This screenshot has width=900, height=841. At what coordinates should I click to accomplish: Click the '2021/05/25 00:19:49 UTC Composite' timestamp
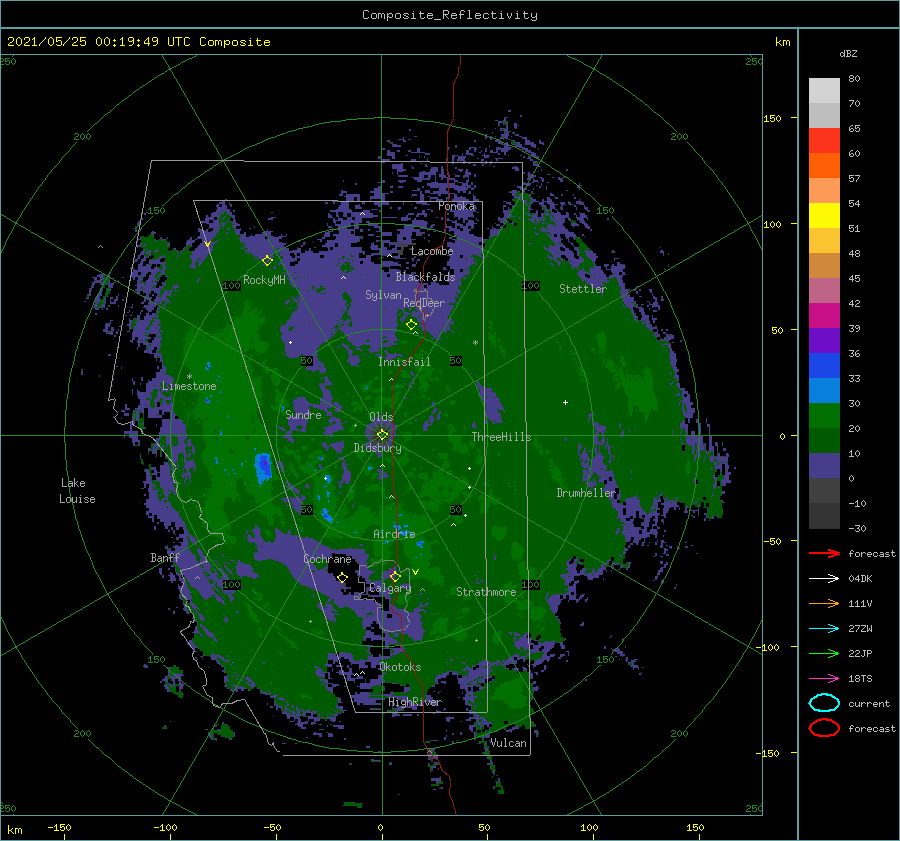pyautogui.click(x=138, y=42)
